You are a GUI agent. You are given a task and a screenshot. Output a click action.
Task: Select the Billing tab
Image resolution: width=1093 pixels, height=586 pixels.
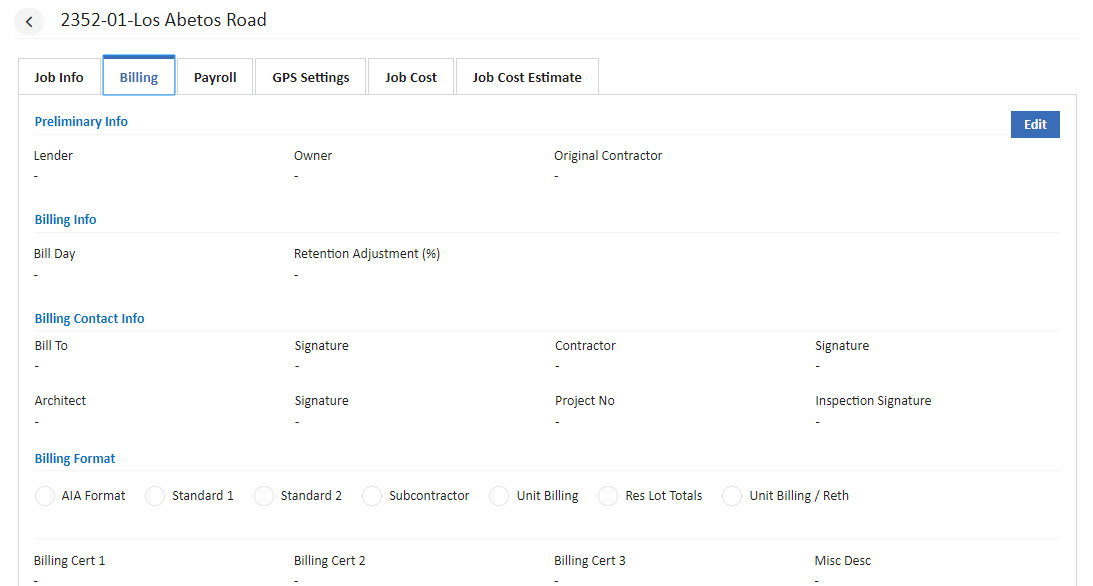[138, 76]
